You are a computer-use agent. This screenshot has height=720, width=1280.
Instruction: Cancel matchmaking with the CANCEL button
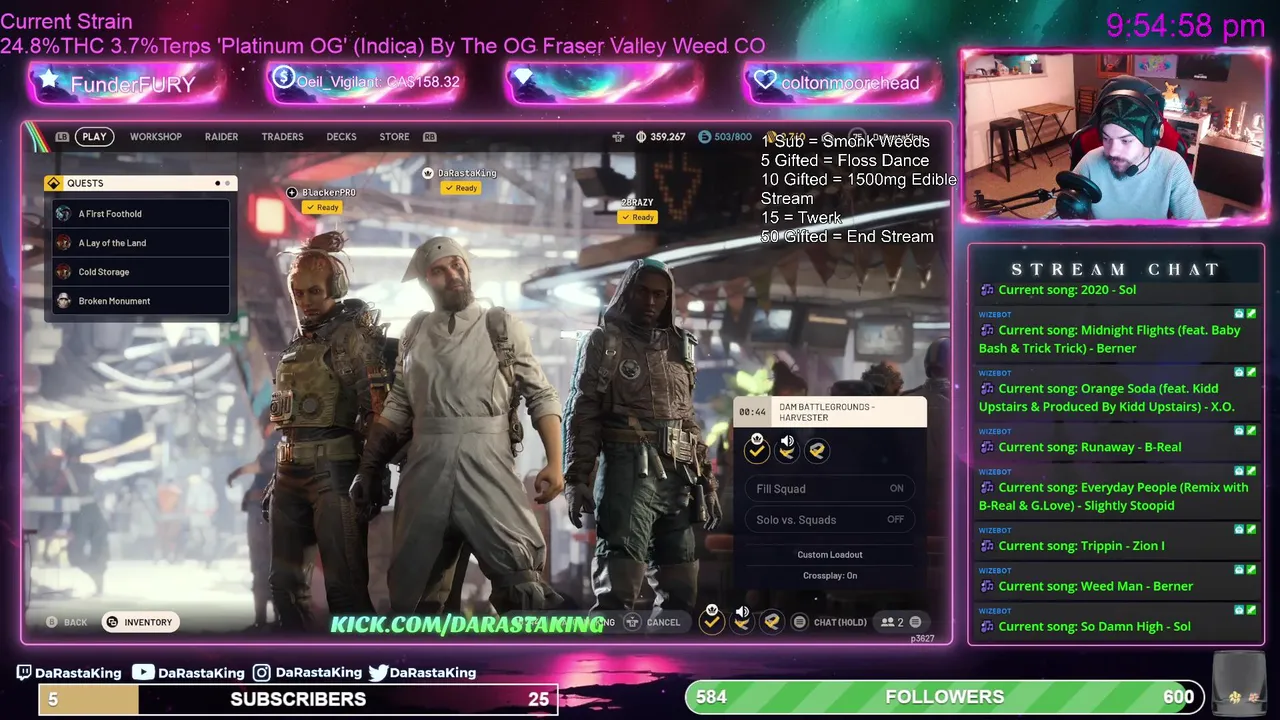[x=653, y=622]
